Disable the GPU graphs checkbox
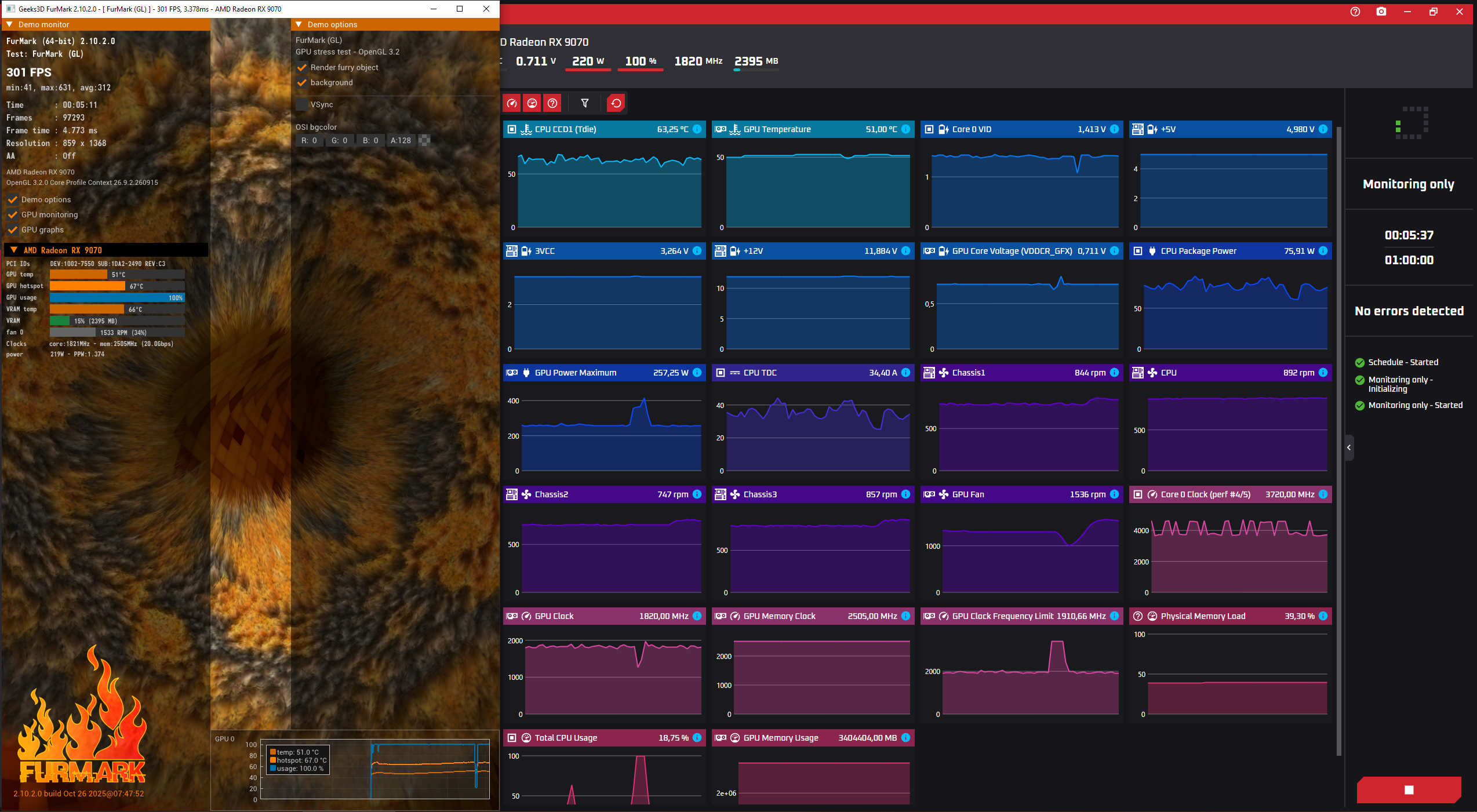This screenshot has height=812, width=1477. (13, 230)
